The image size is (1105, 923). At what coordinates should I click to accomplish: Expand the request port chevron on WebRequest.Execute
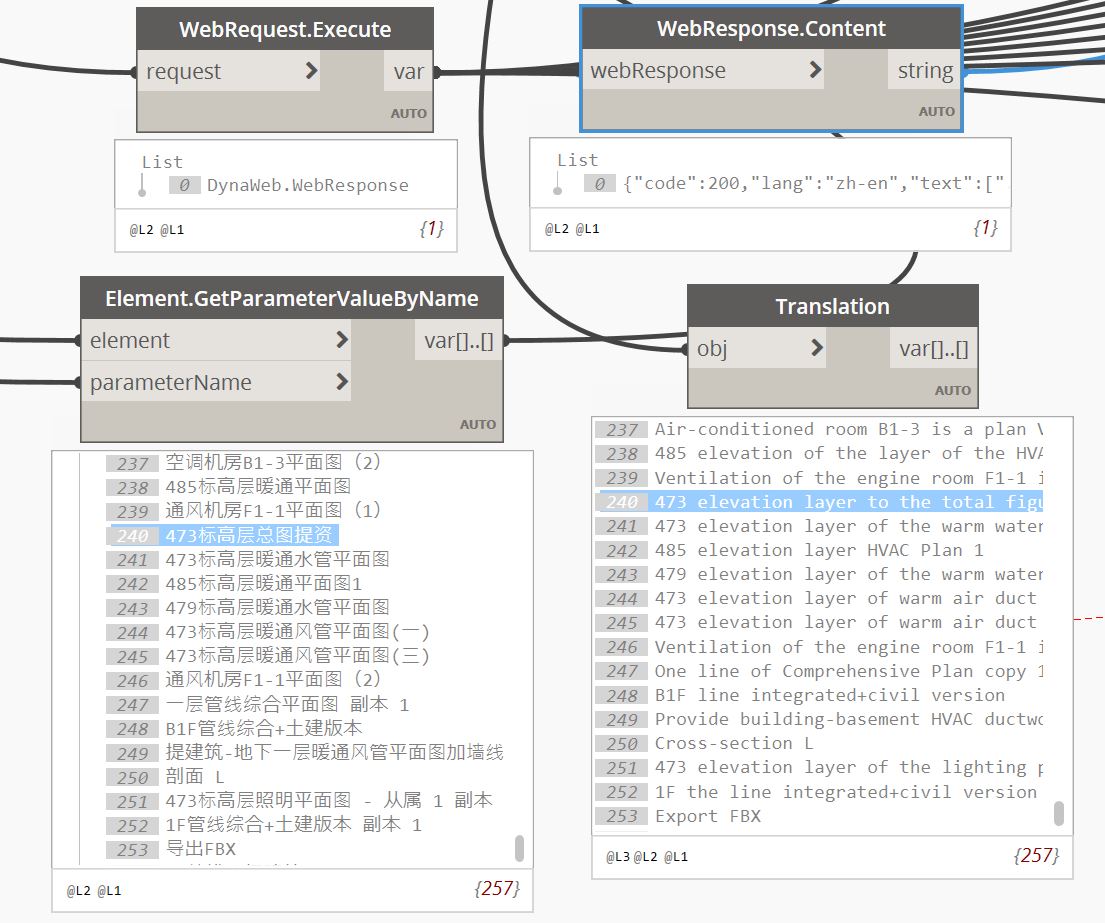pyautogui.click(x=311, y=70)
